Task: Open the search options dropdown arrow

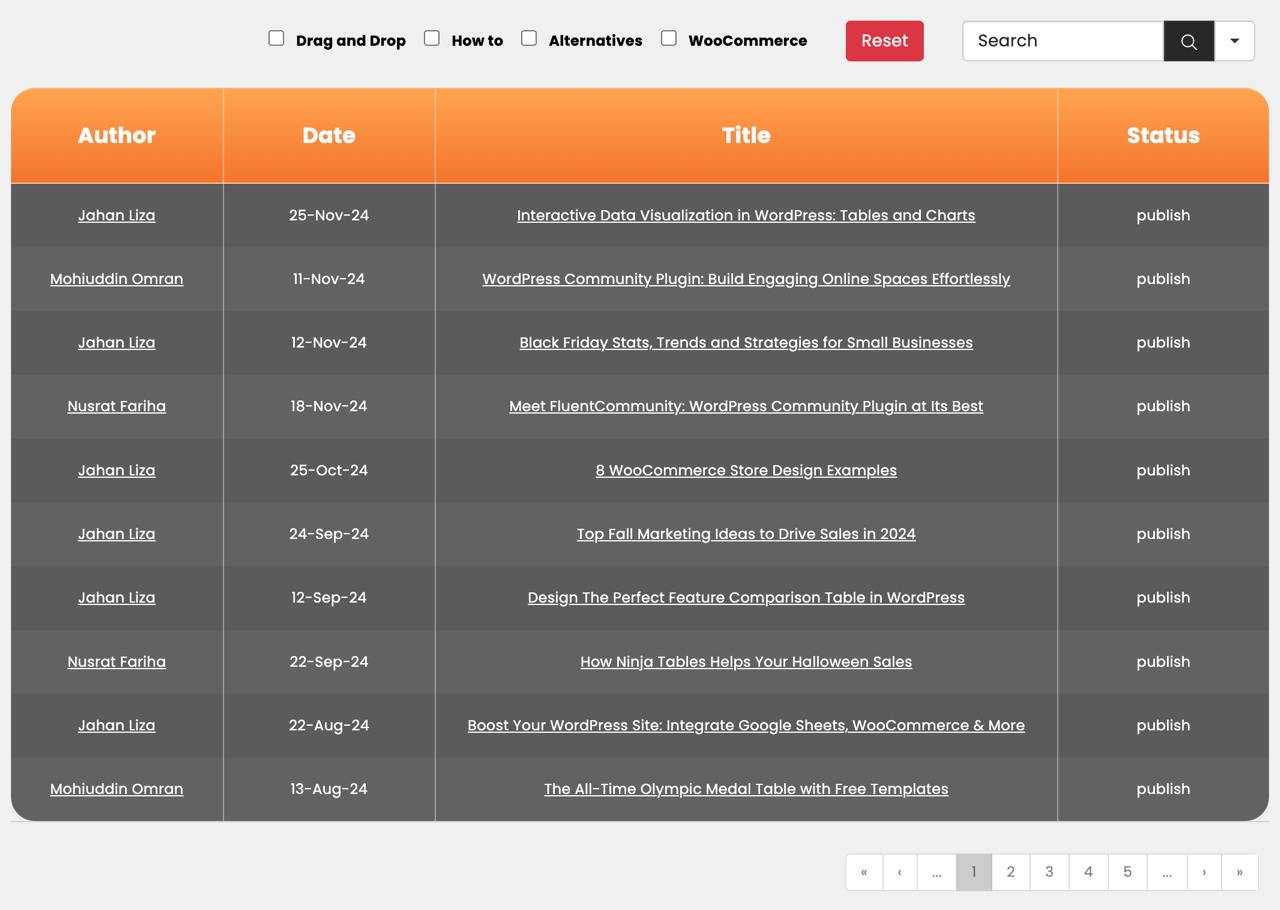Action: click(1234, 41)
